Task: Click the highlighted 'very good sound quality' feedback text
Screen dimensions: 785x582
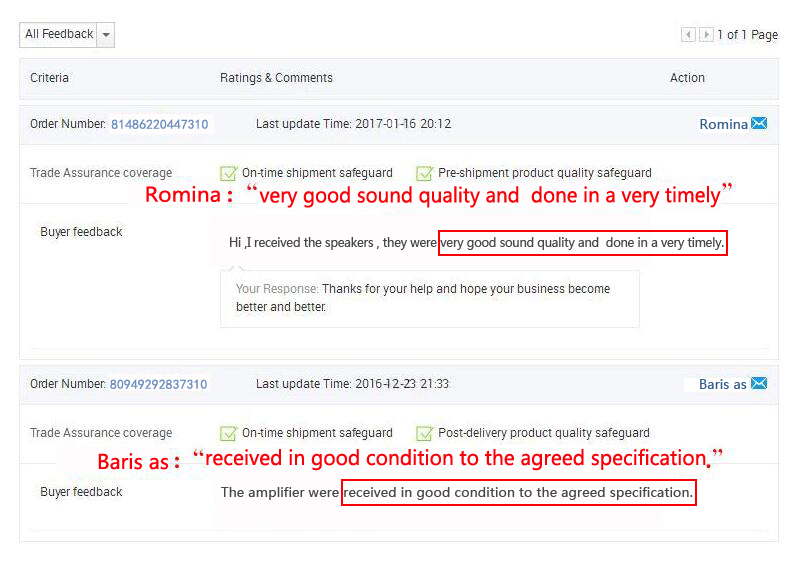Action: pos(582,243)
